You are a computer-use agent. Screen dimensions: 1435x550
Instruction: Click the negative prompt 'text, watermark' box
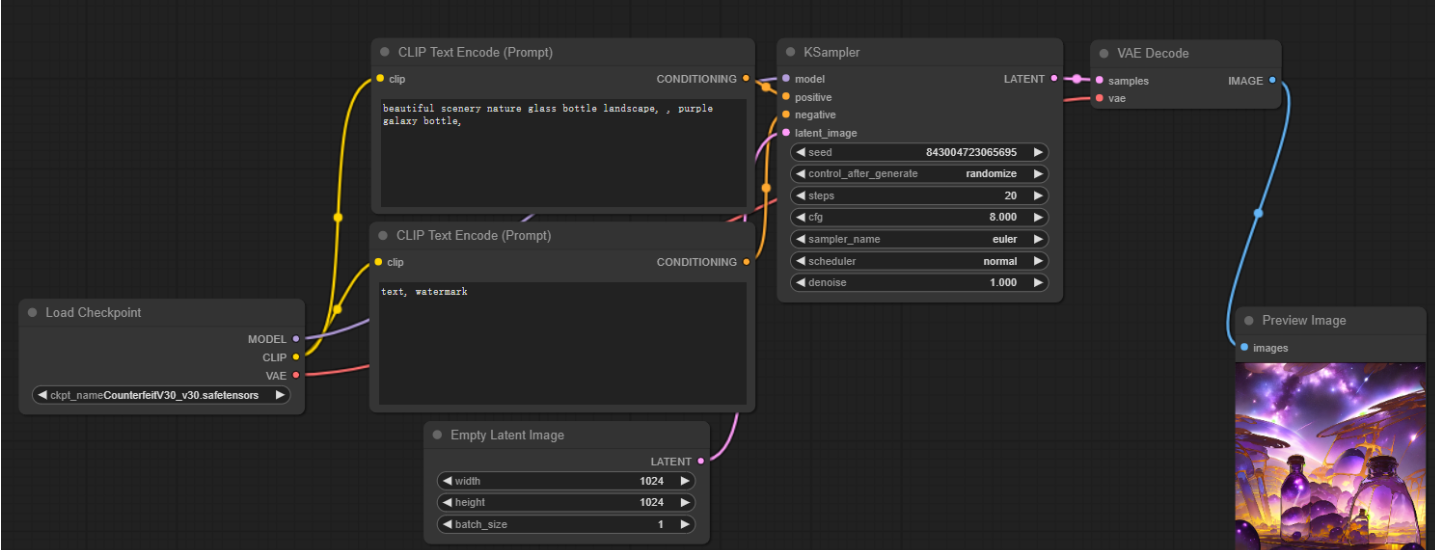(563, 342)
